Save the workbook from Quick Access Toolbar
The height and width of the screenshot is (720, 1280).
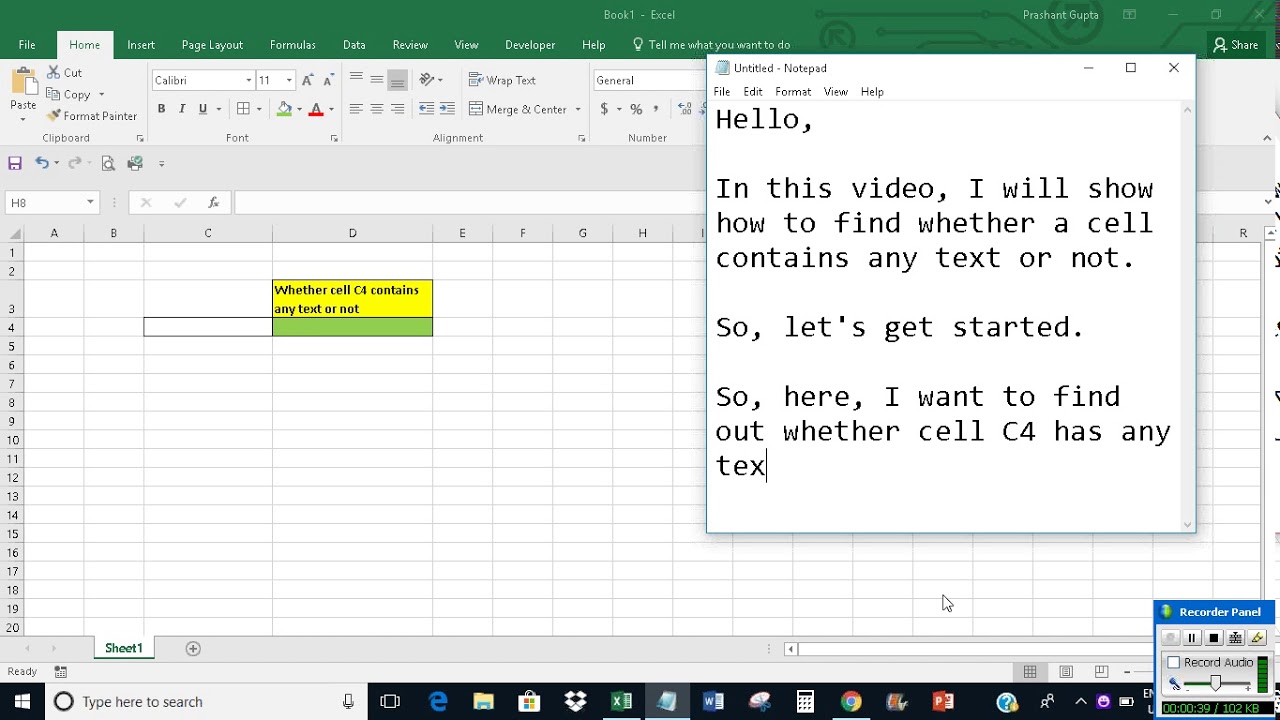click(15, 163)
